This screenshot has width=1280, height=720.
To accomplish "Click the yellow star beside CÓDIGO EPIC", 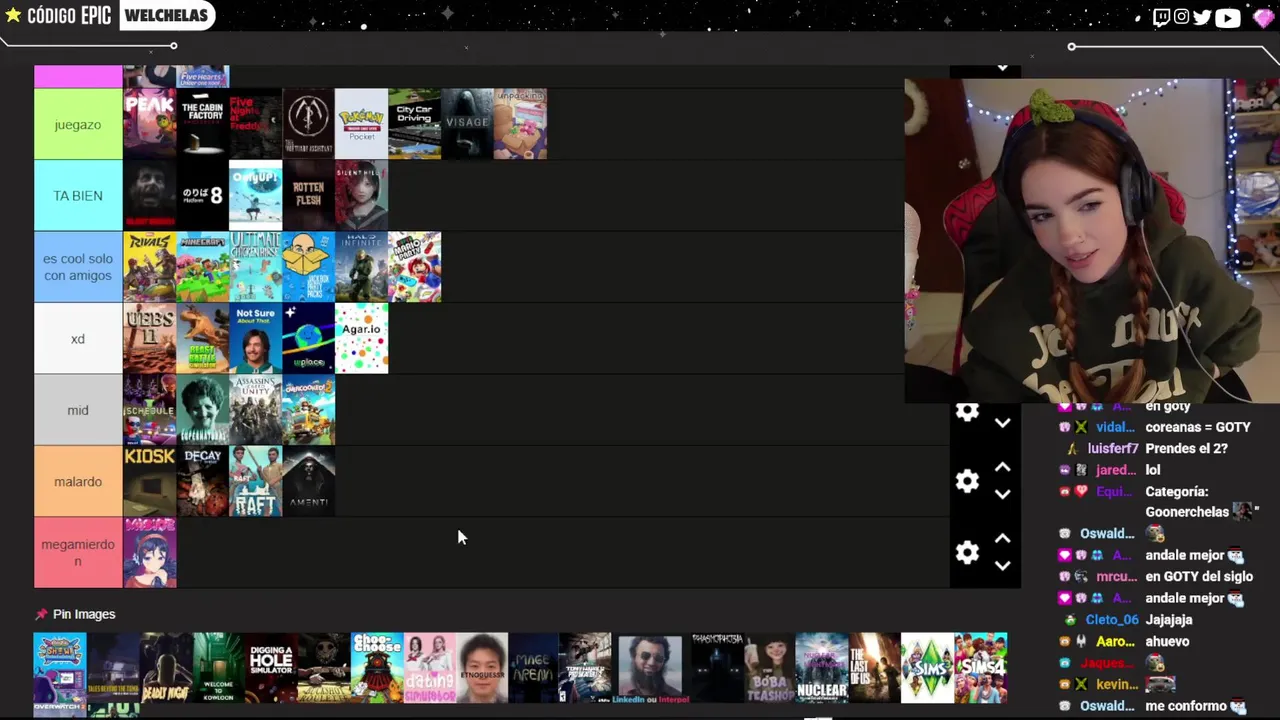I will pos(13,15).
